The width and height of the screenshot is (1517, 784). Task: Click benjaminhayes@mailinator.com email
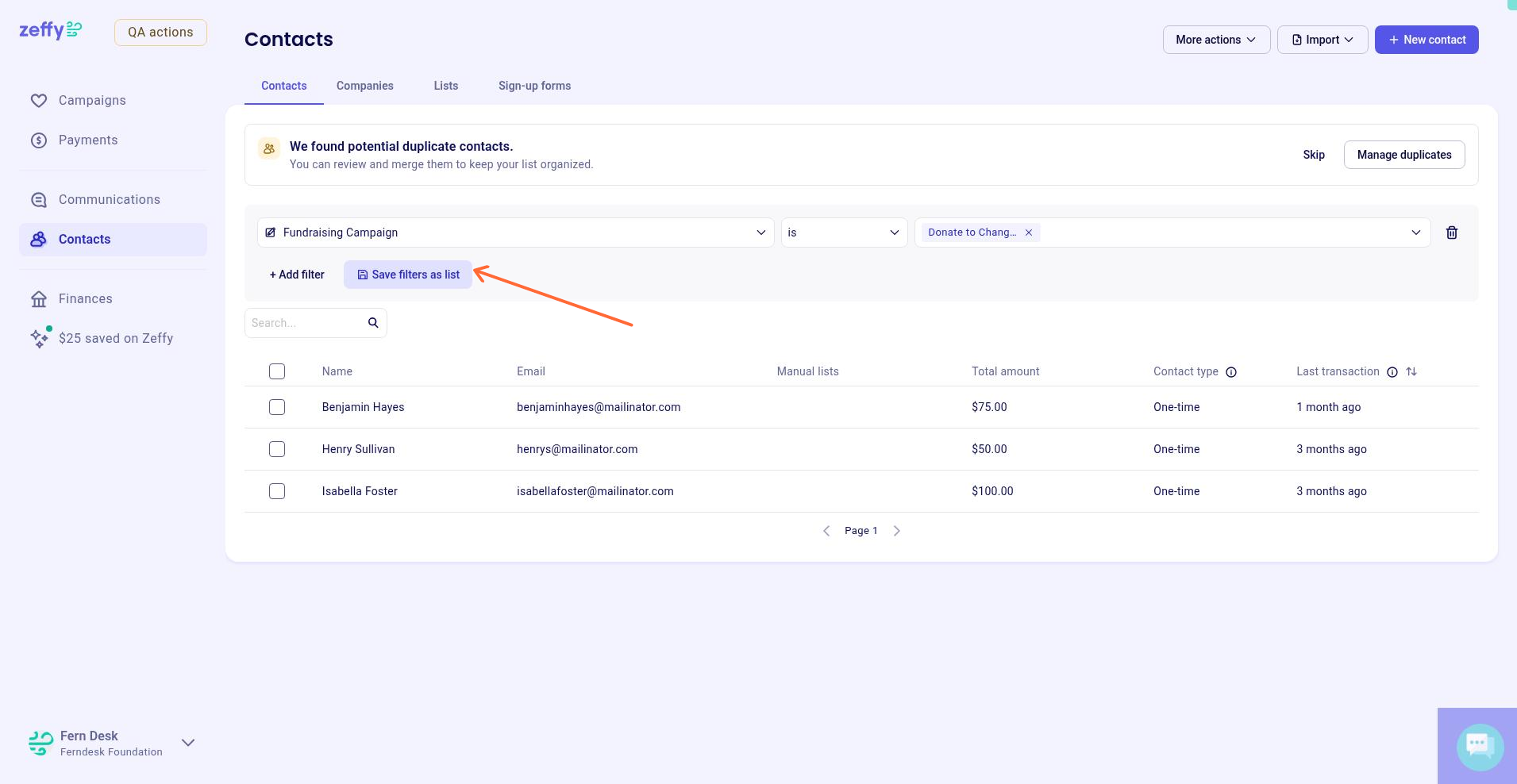point(599,407)
